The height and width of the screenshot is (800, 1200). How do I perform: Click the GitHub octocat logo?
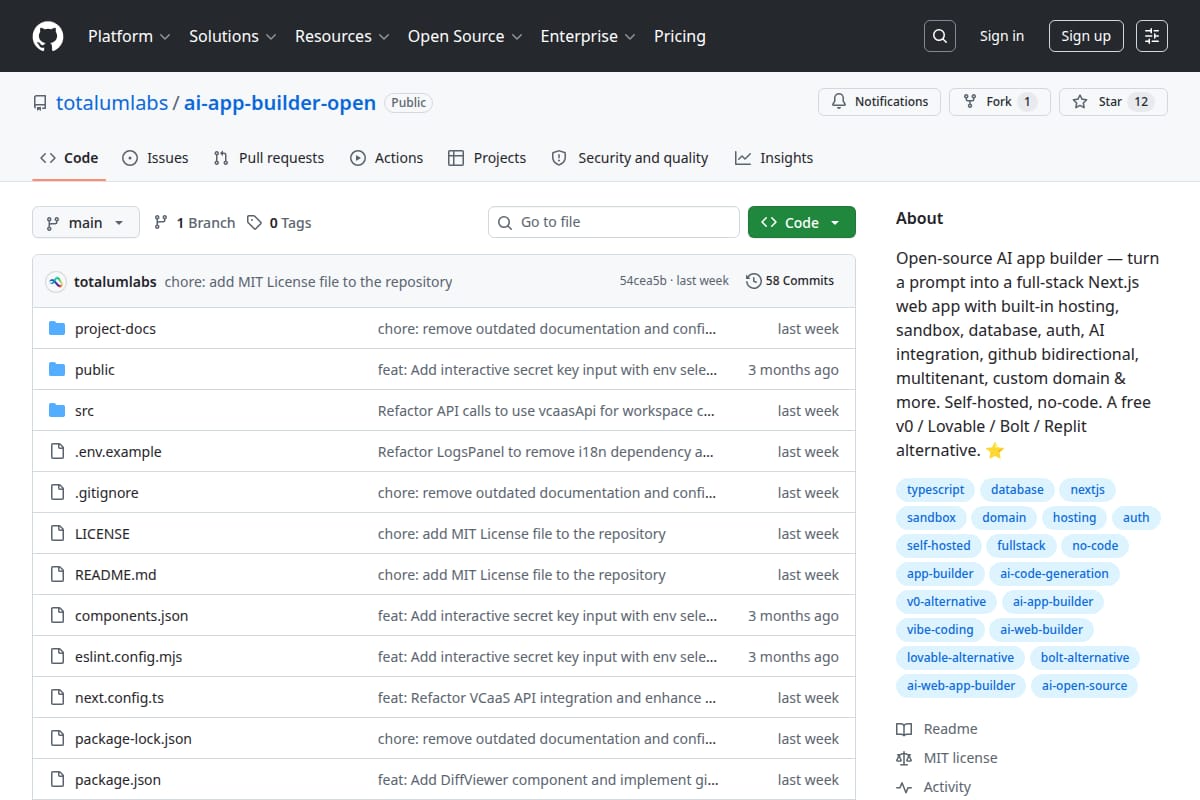click(x=48, y=36)
